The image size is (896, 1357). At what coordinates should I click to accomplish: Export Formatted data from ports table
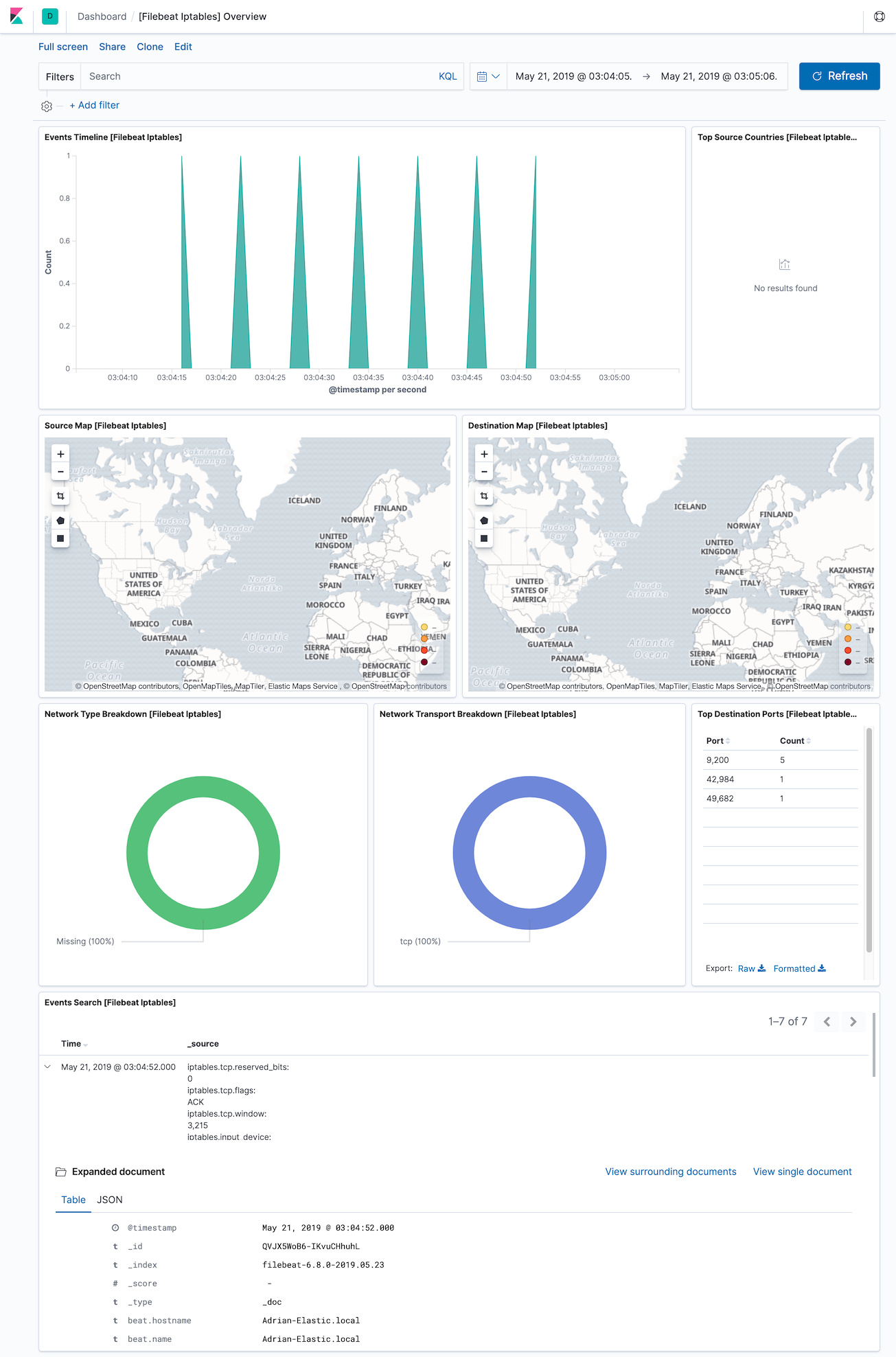click(x=800, y=968)
